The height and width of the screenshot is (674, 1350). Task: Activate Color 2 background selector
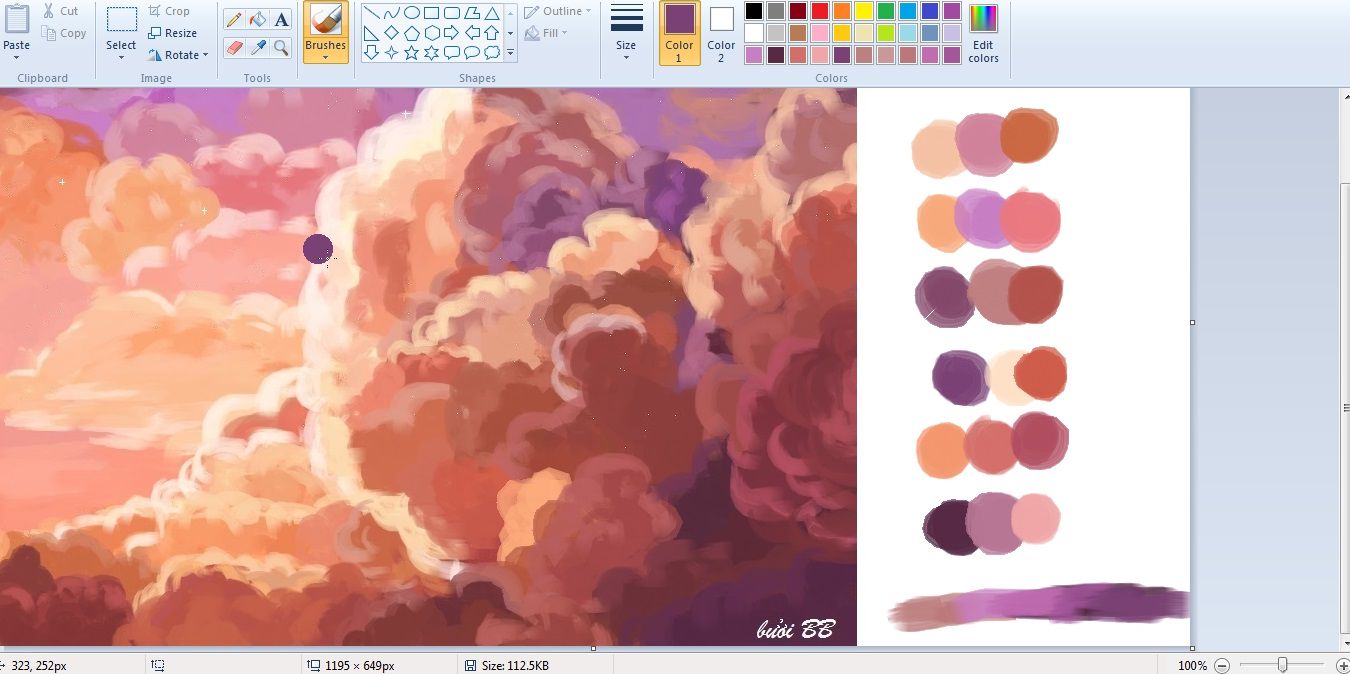tap(721, 33)
